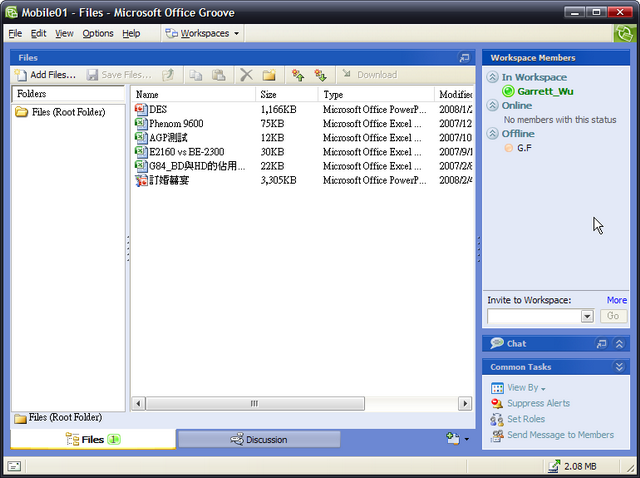Viewport: 640px width, 478px height.
Task: Collapse the Common Tasks panel chevron
Action: [619, 367]
